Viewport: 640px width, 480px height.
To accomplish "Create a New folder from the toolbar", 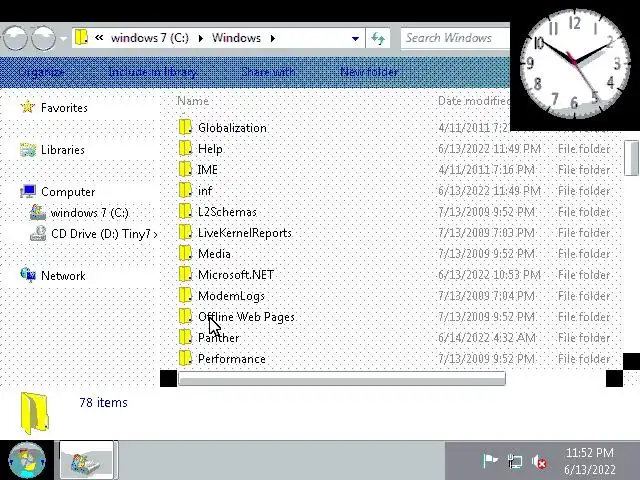I will click(369, 72).
